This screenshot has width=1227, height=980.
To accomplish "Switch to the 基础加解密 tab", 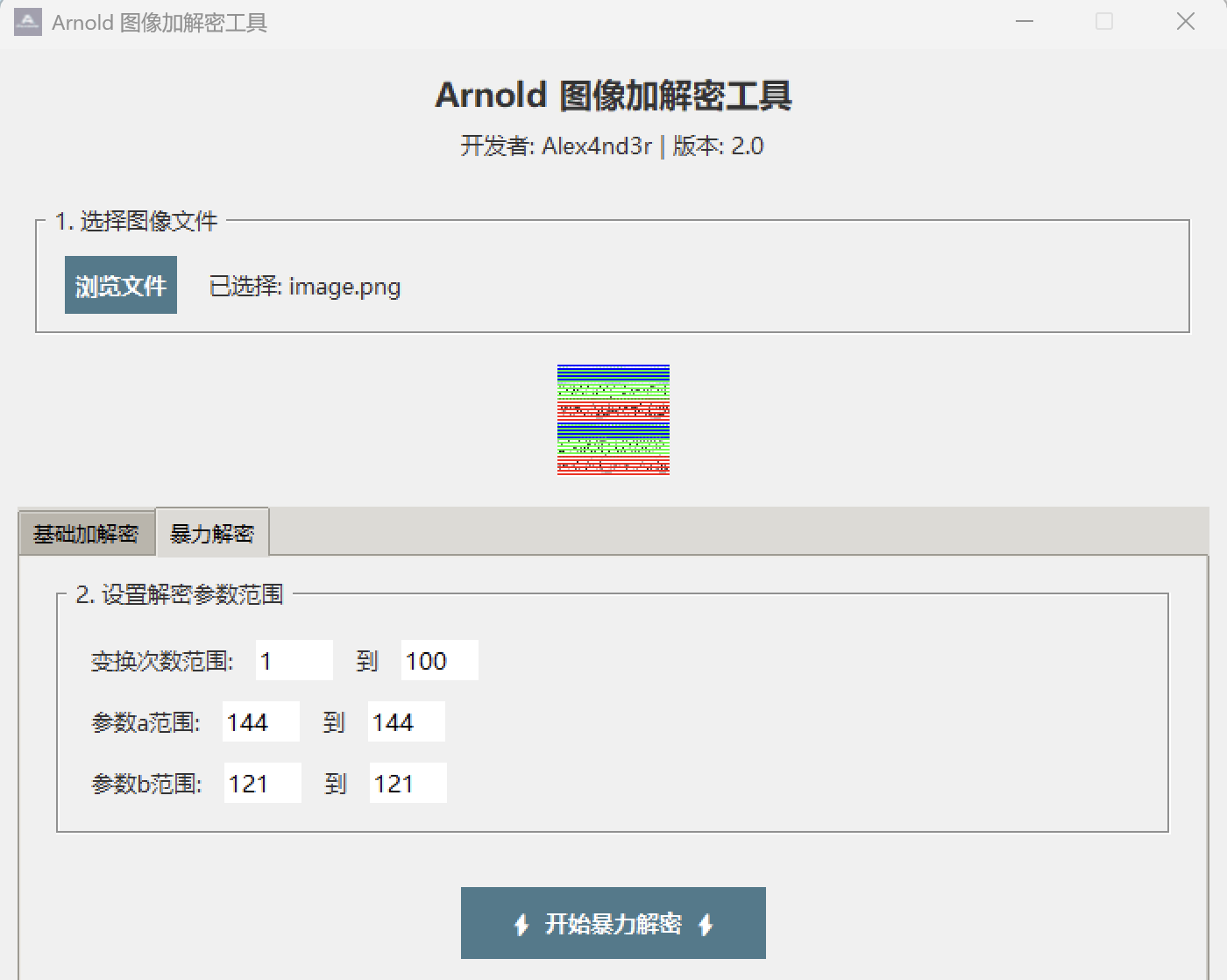I will pos(86,533).
